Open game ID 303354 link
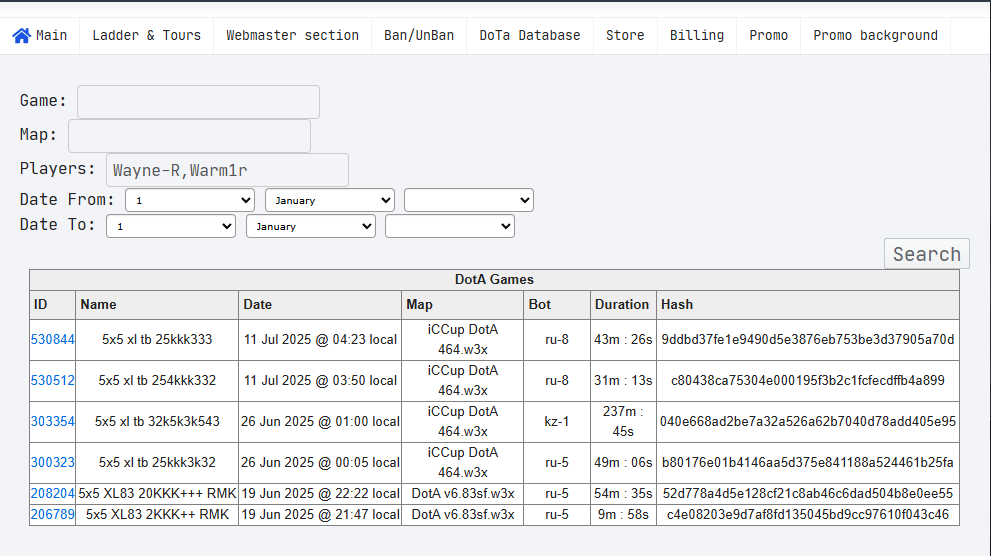 (52, 421)
